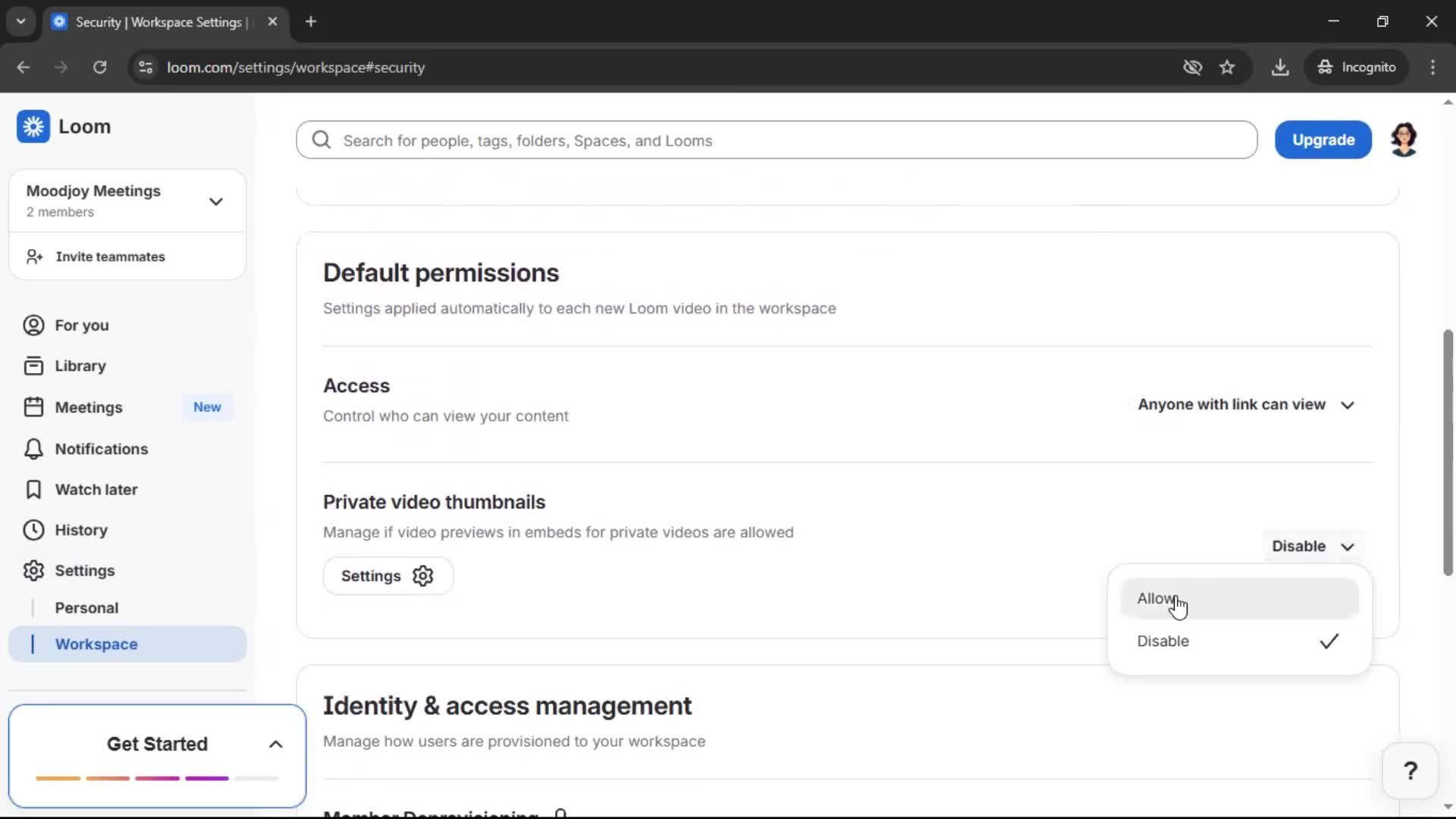1456x819 pixels.
Task: Open Settings under Default permissions
Action: [388, 576]
